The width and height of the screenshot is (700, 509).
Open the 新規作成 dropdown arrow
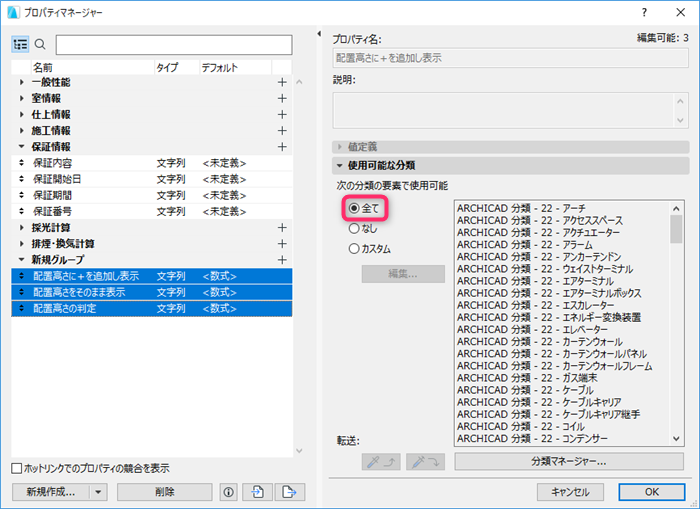coord(98,492)
